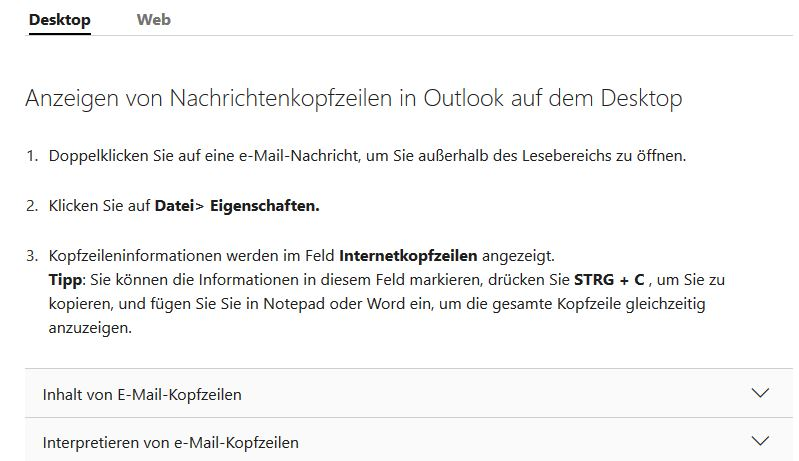Image resolution: width=799 pixels, height=461 pixels.
Task: Select the Desktop tab
Action: coord(60,20)
